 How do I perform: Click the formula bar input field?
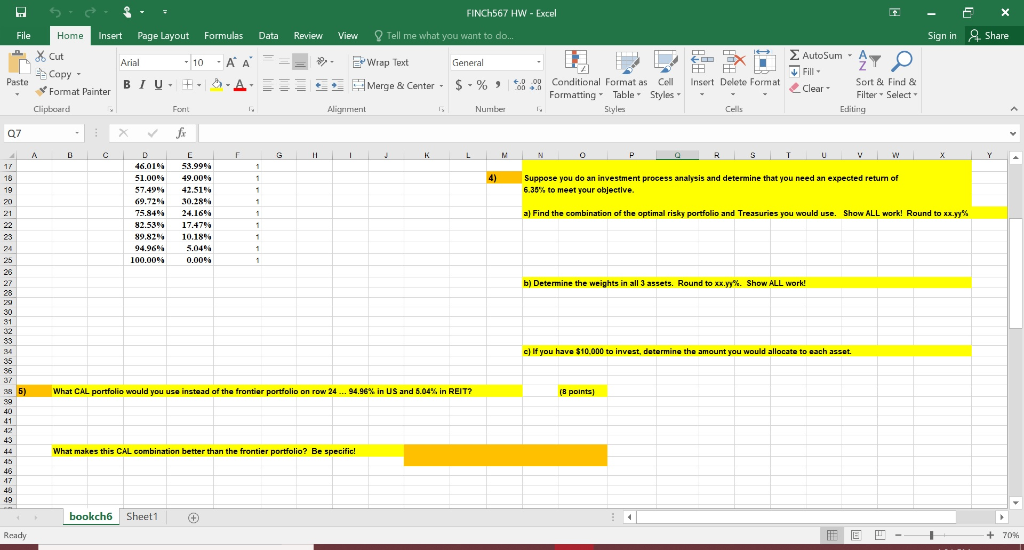[x=602, y=133]
